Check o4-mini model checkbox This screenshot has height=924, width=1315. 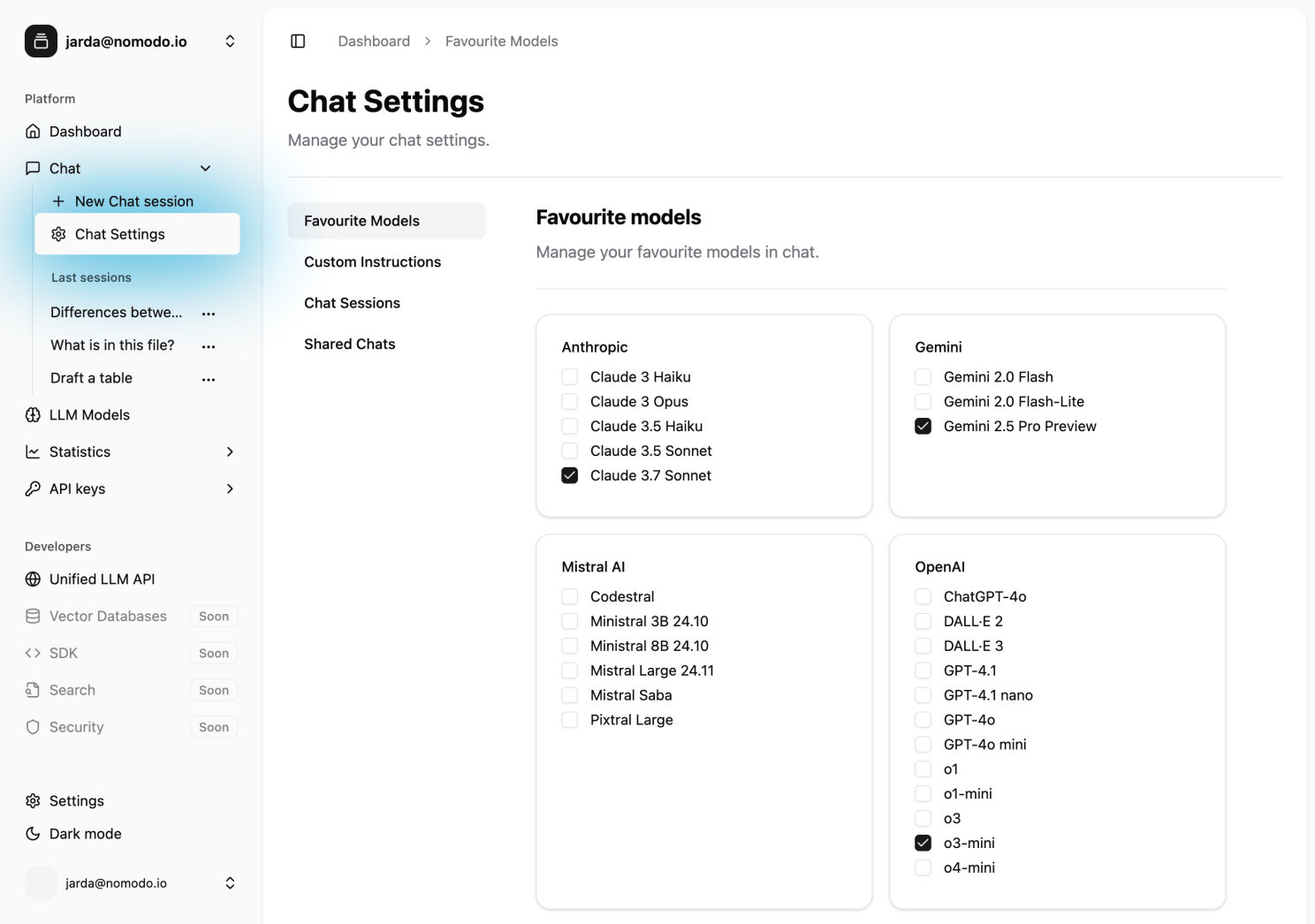pyautogui.click(x=924, y=867)
